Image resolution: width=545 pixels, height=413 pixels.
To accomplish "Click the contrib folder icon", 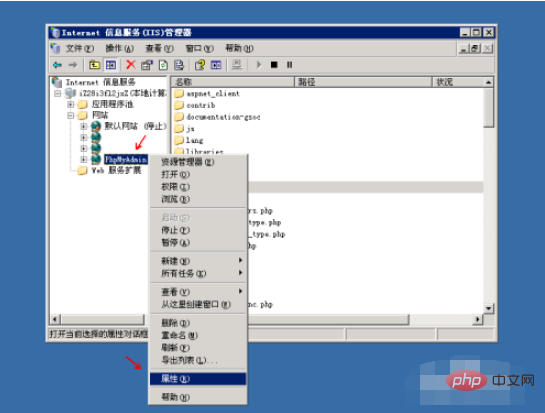I will tap(179, 105).
